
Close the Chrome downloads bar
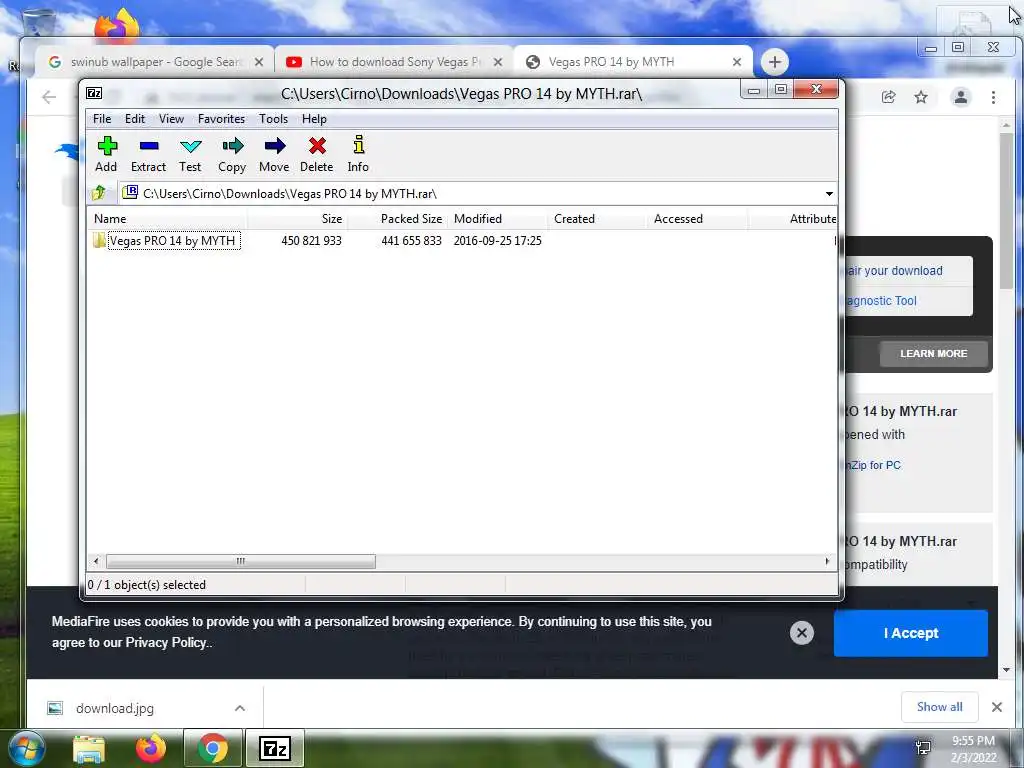coord(997,707)
